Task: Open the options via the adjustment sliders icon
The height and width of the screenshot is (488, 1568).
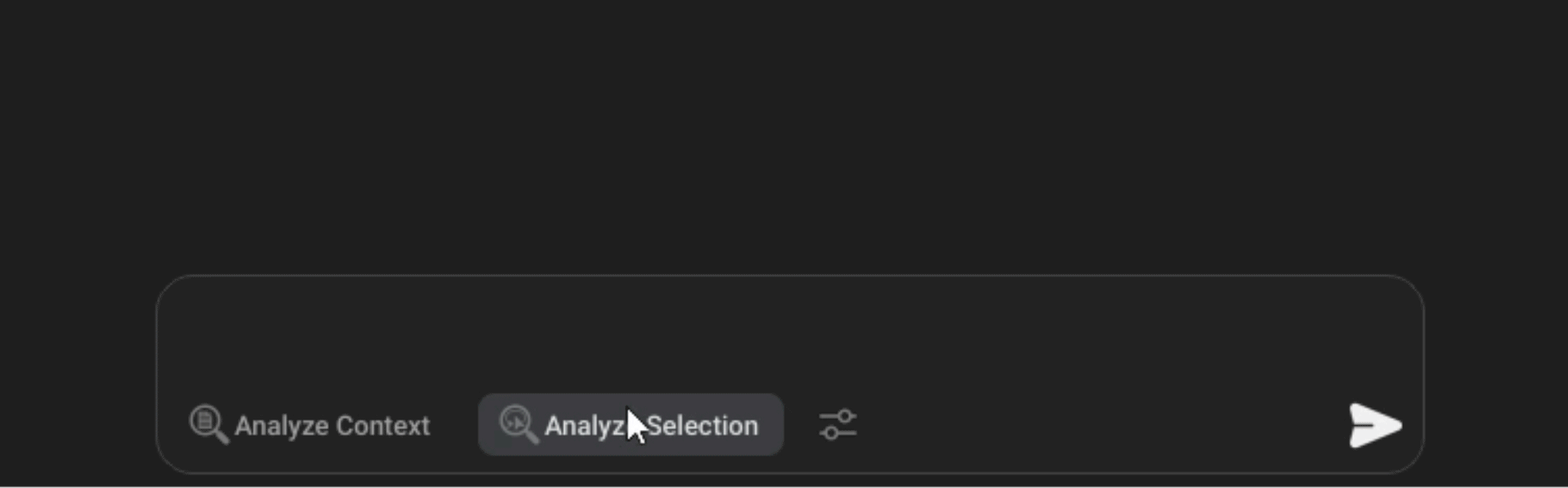Action: [x=838, y=424]
